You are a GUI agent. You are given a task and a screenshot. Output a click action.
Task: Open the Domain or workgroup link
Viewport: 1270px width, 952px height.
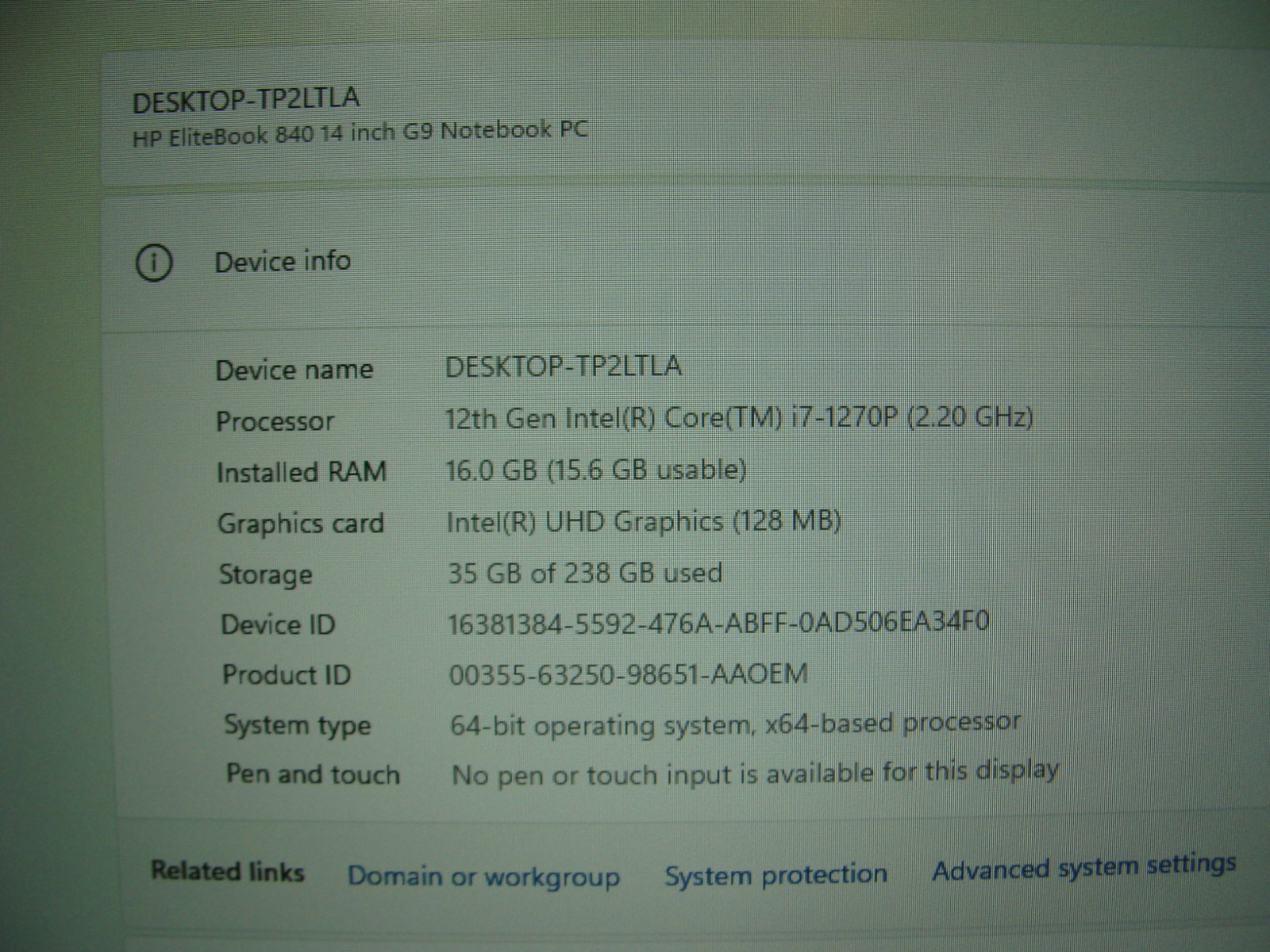coord(483,876)
